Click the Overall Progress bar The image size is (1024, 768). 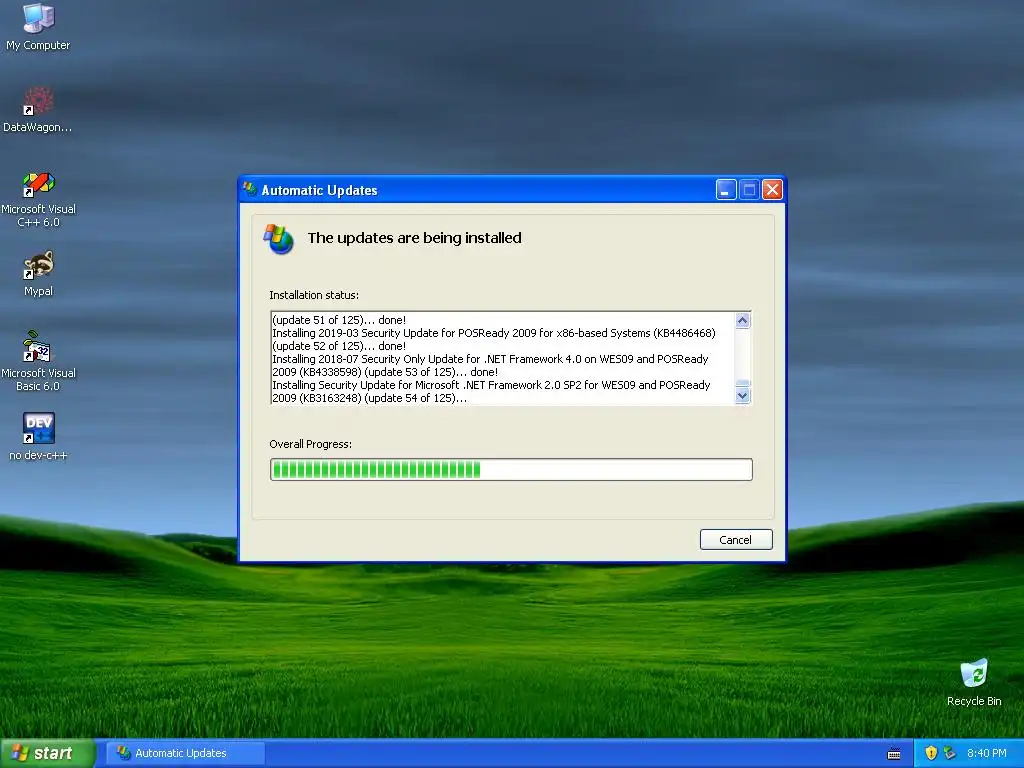[x=511, y=470]
